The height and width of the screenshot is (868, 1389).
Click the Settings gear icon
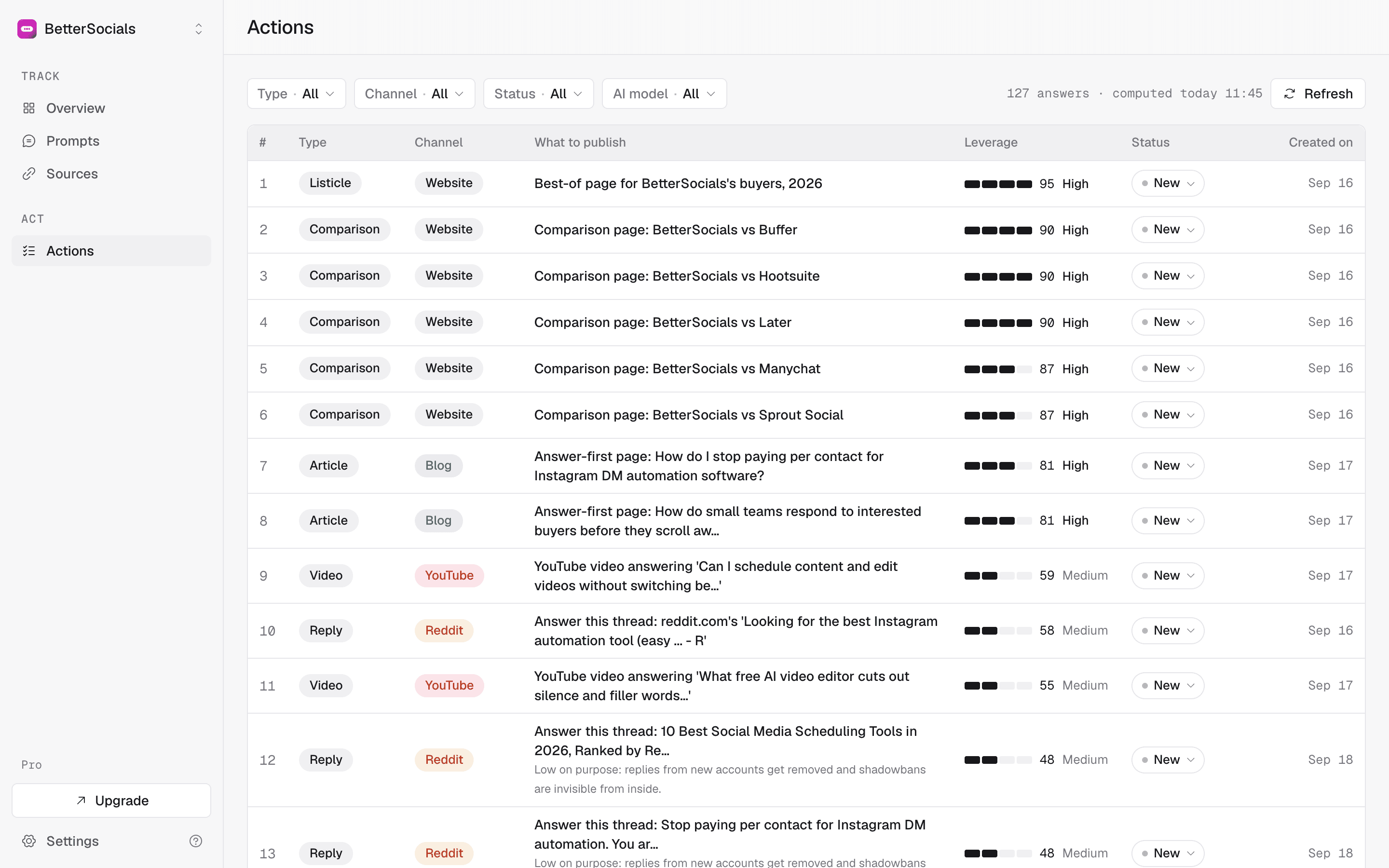29,841
